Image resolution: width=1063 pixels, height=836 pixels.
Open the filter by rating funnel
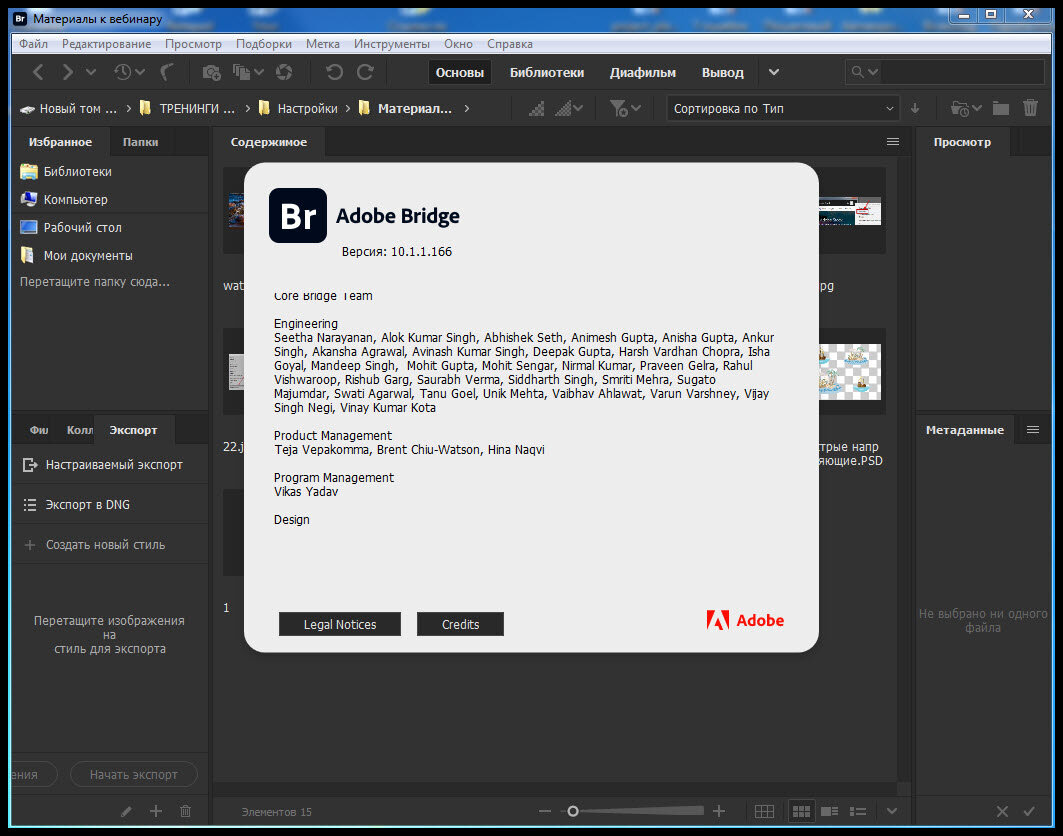pos(618,108)
